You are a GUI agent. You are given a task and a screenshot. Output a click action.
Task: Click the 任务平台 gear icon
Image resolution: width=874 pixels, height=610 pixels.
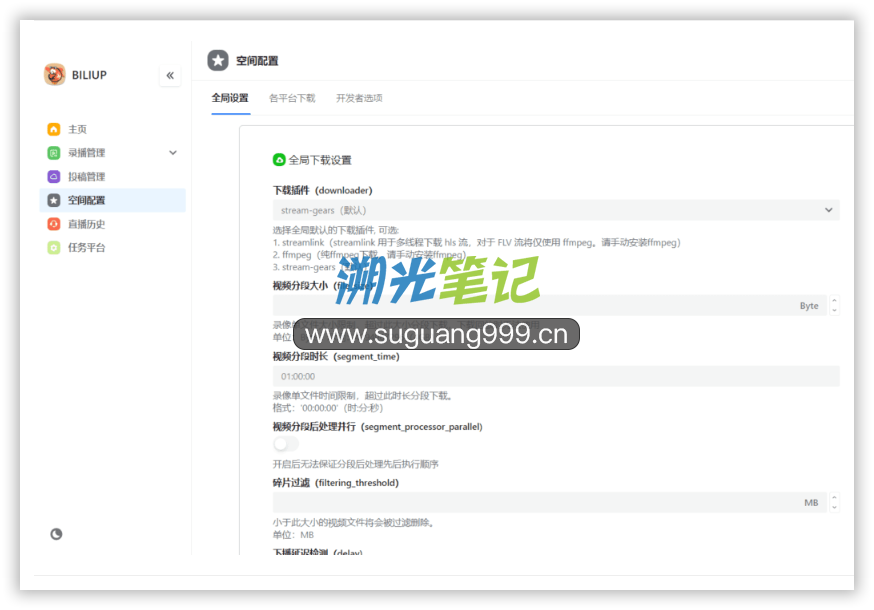point(54,248)
